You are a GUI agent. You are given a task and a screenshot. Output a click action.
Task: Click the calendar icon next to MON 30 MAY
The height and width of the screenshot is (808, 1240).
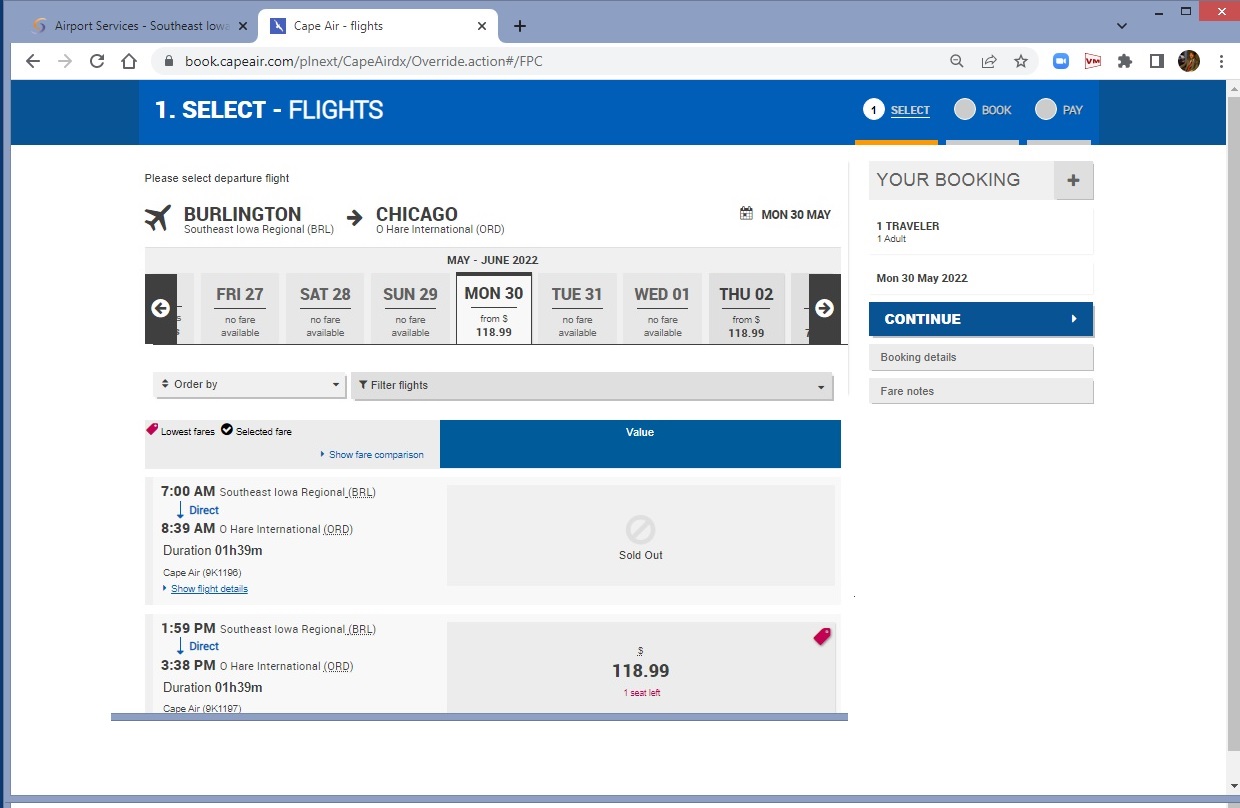(x=746, y=214)
